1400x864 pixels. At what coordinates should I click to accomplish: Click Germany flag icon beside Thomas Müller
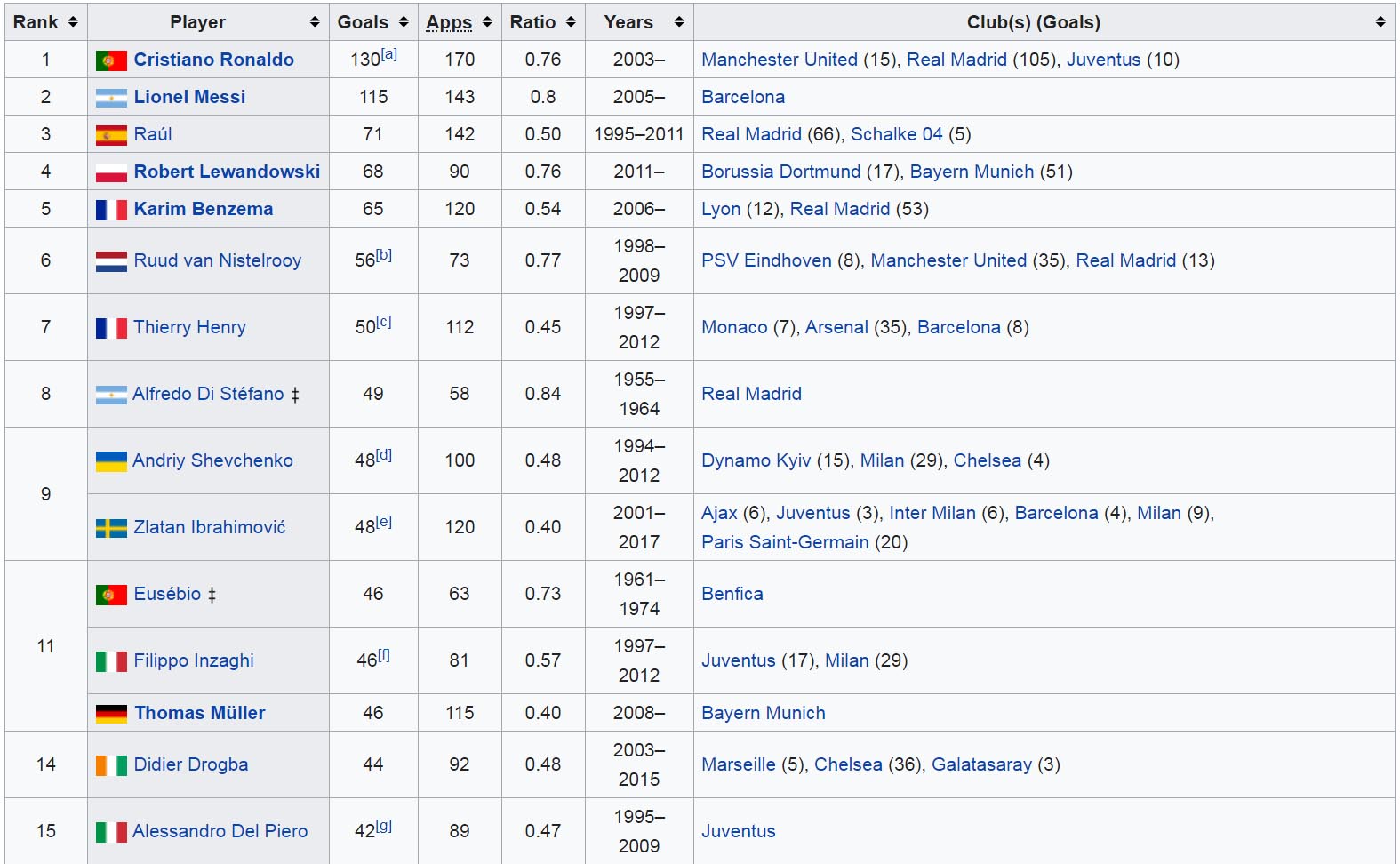pos(111,714)
